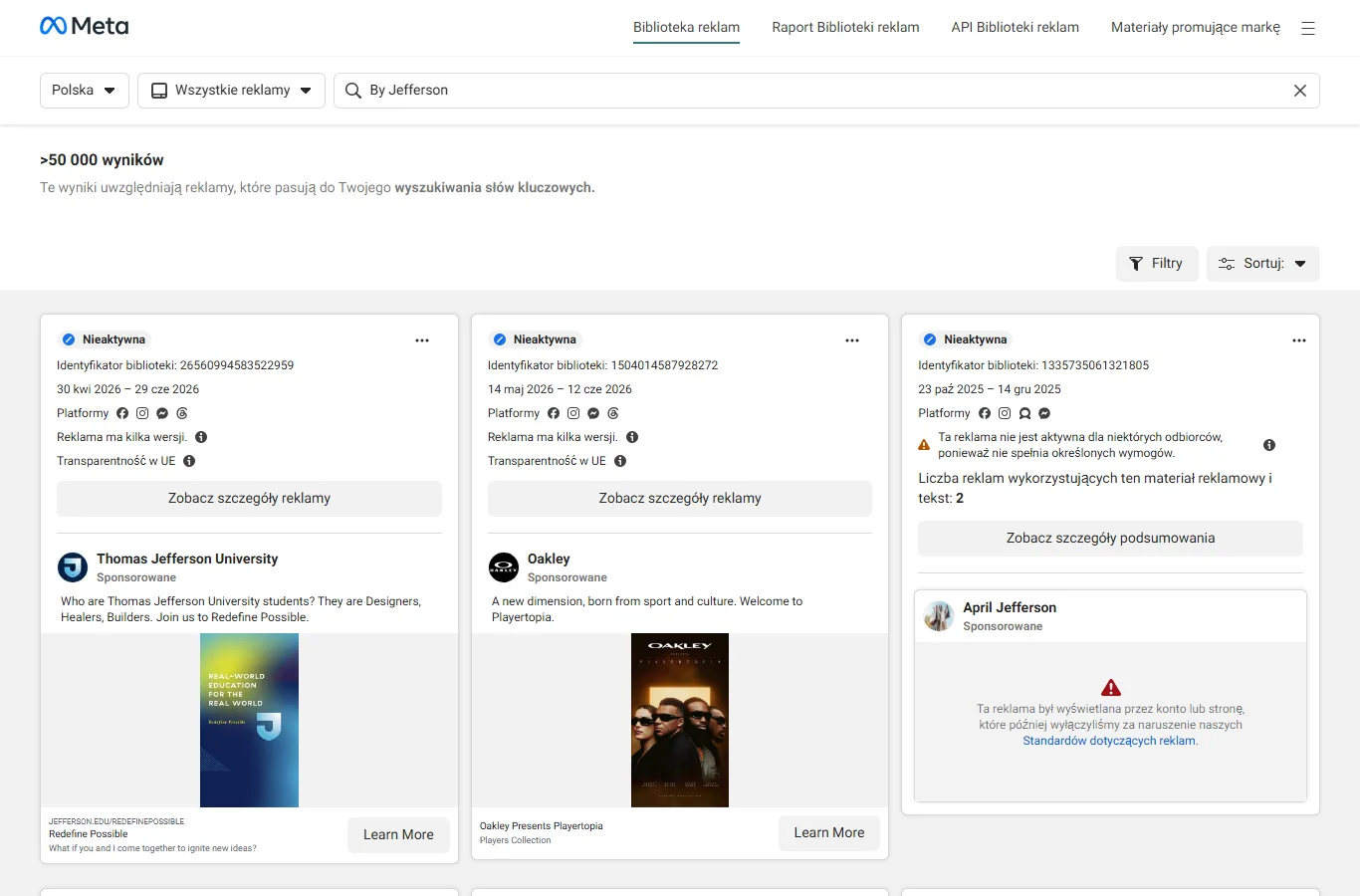This screenshot has width=1360, height=896.
Task: Switch to the 'Biblioteka reklam' tab
Action: [x=687, y=28]
